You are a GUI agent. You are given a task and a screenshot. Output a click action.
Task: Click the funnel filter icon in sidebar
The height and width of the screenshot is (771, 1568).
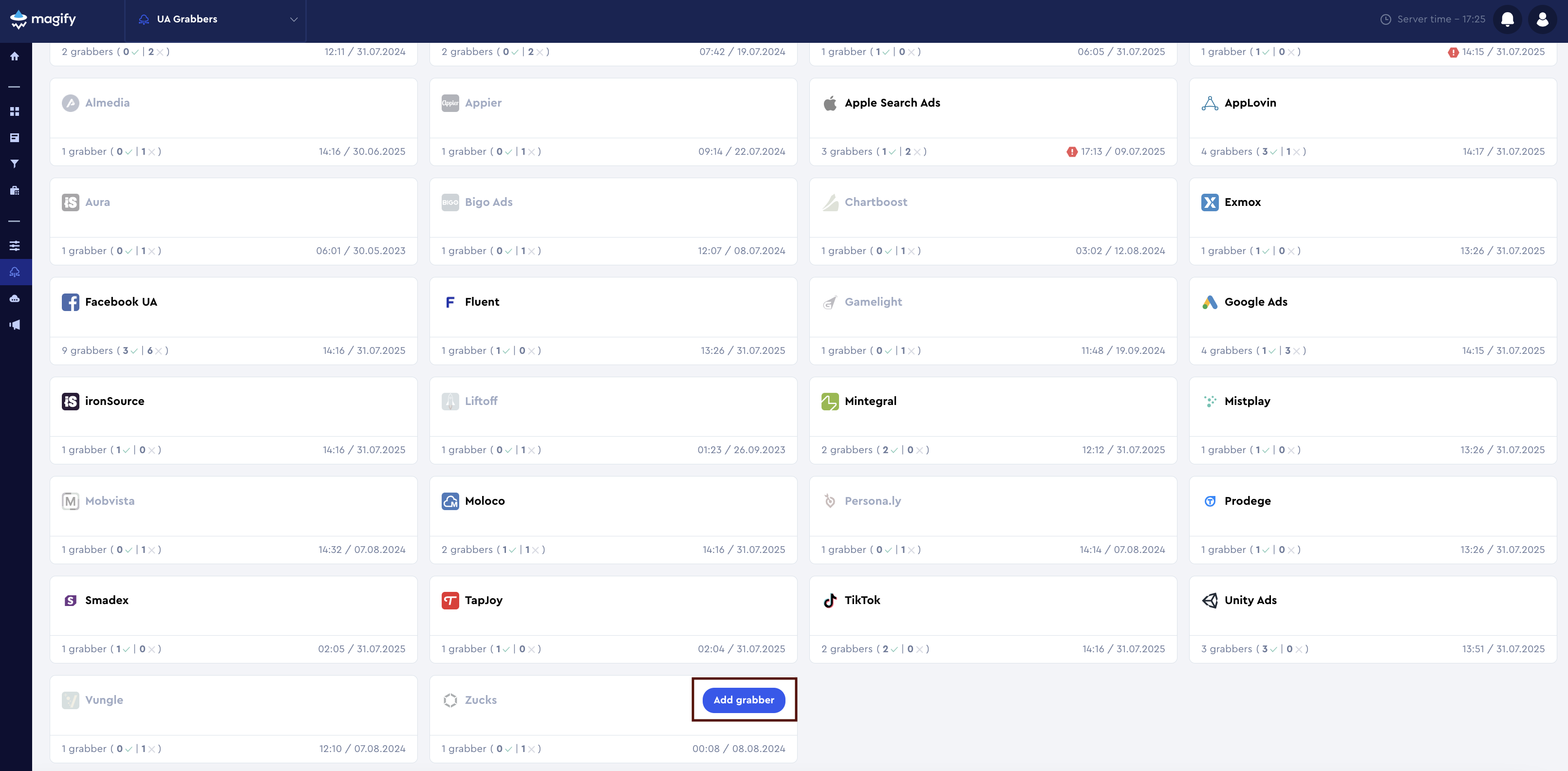click(x=15, y=164)
